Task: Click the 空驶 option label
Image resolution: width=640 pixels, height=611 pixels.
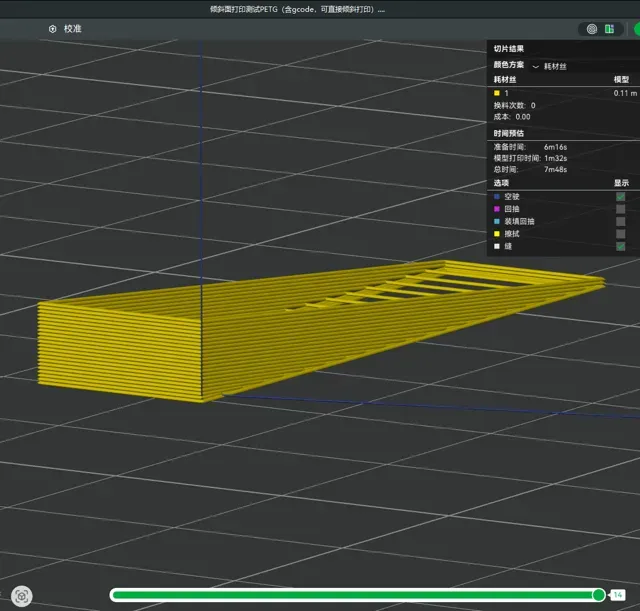Action: [x=512, y=197]
